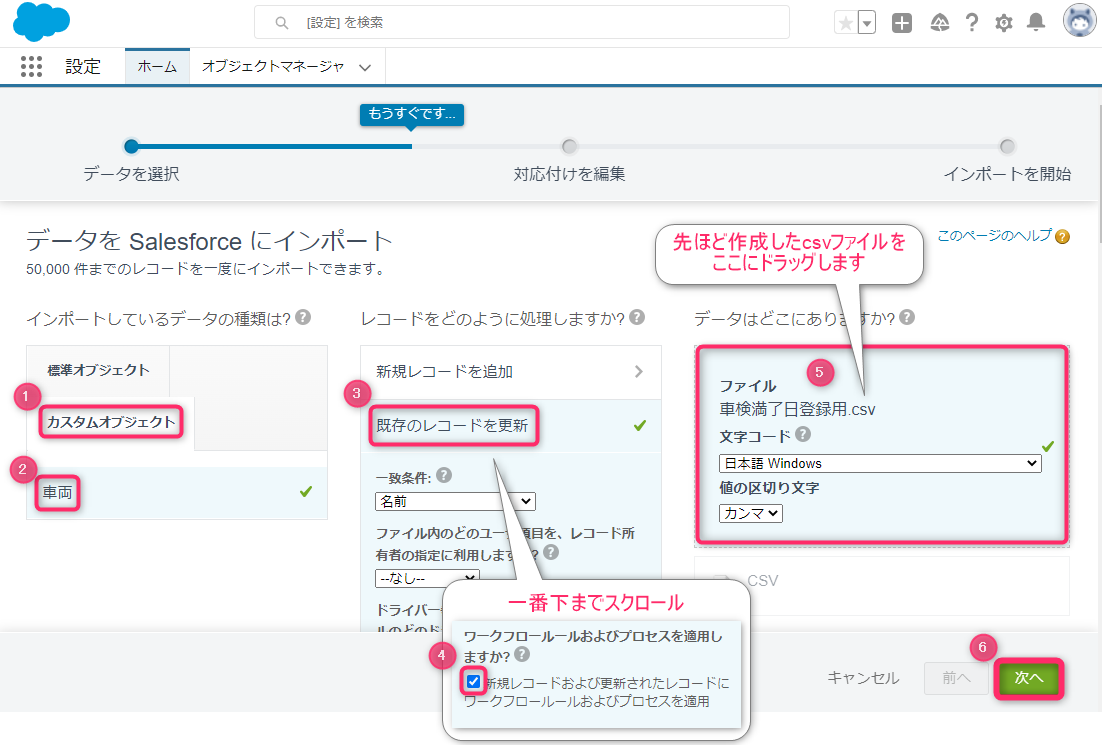This screenshot has height=745, width=1102.
Task: Focus the [設定] を検索 search field
Action: (x=521, y=22)
